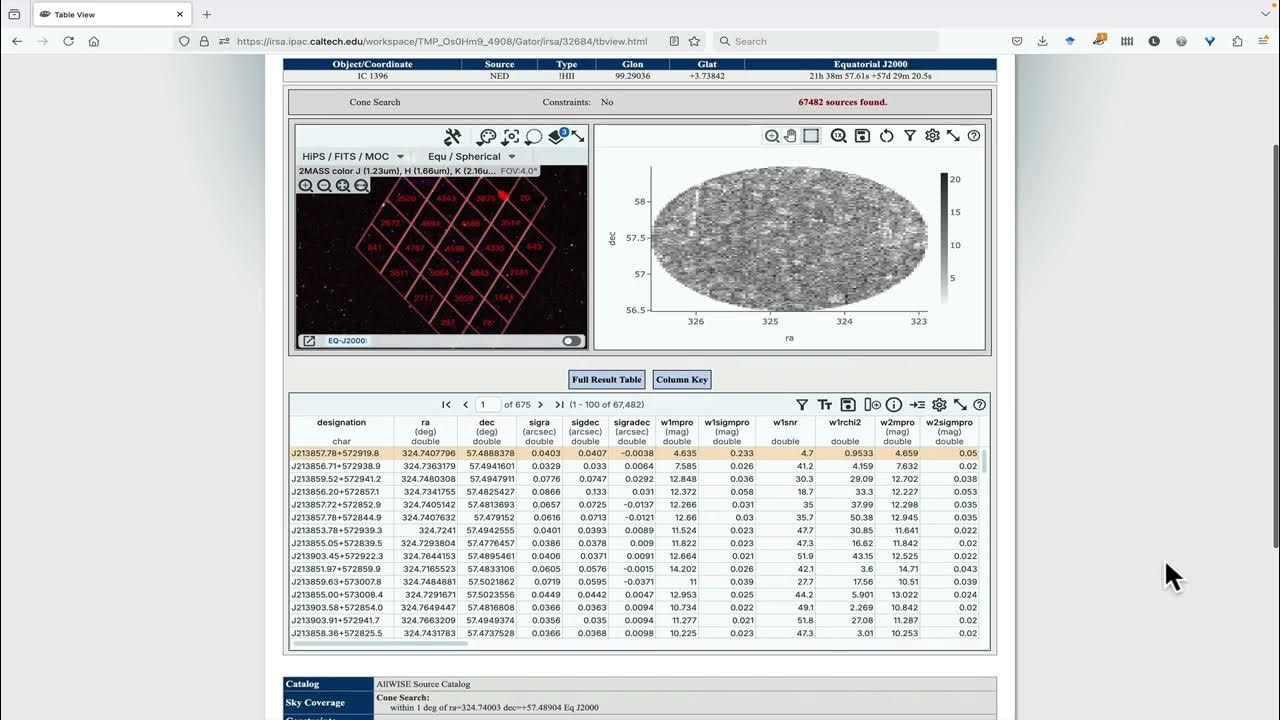
Task: Open the chart settings gear
Action: tap(932, 136)
